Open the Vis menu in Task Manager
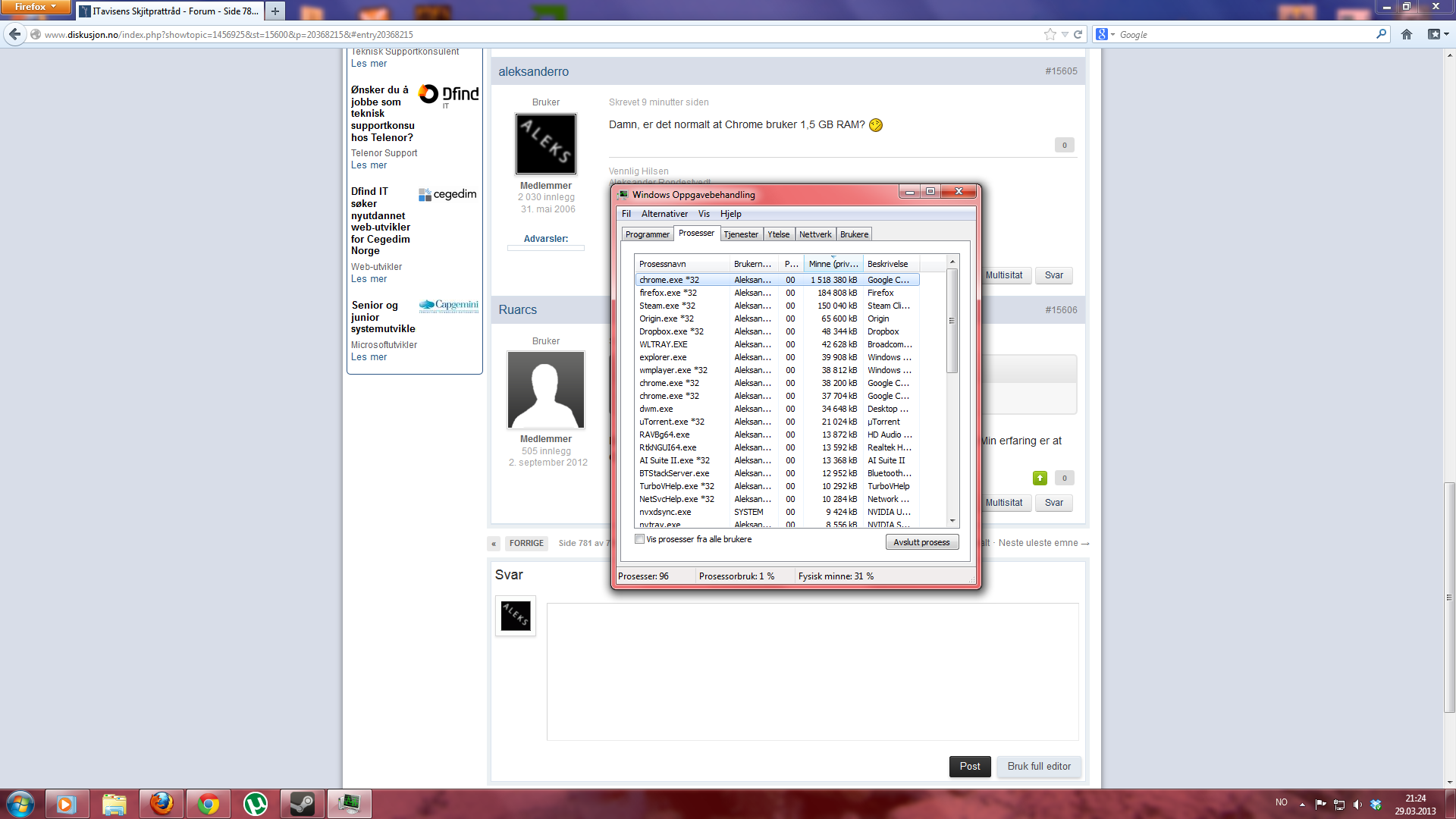Image resolution: width=1456 pixels, height=819 pixels. [x=704, y=214]
